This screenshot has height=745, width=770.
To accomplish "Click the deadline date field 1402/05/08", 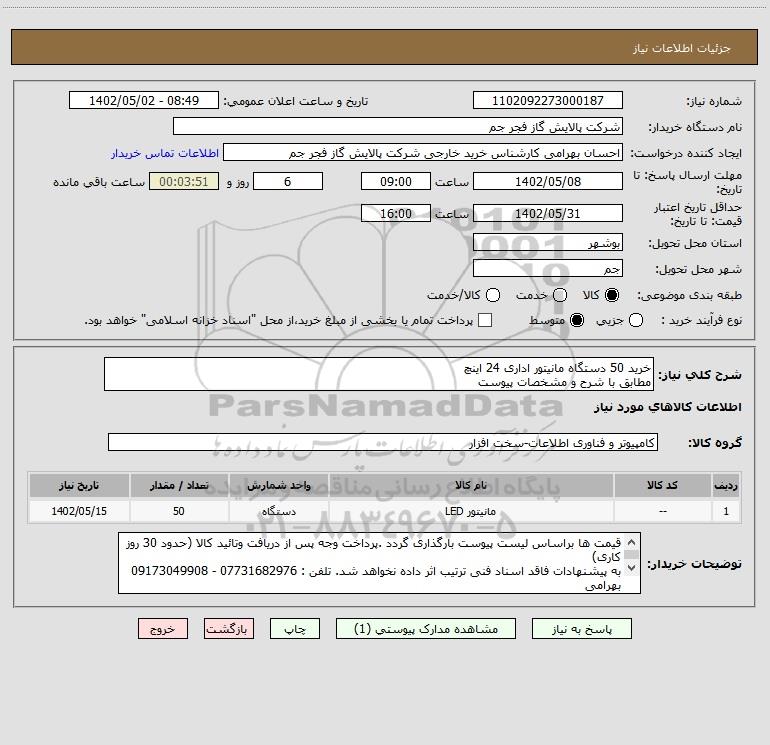I will pos(548,181).
